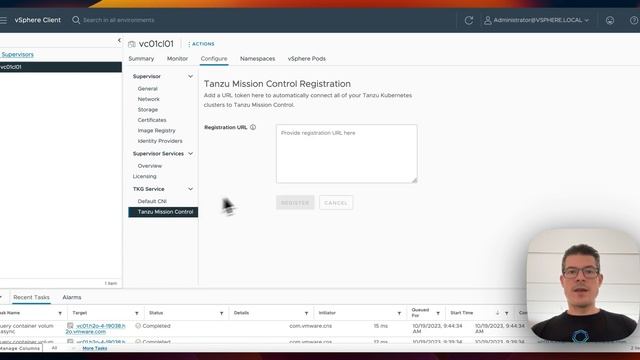640x360 pixels.
Task: Filter the Queued For column
Action: click(438, 313)
